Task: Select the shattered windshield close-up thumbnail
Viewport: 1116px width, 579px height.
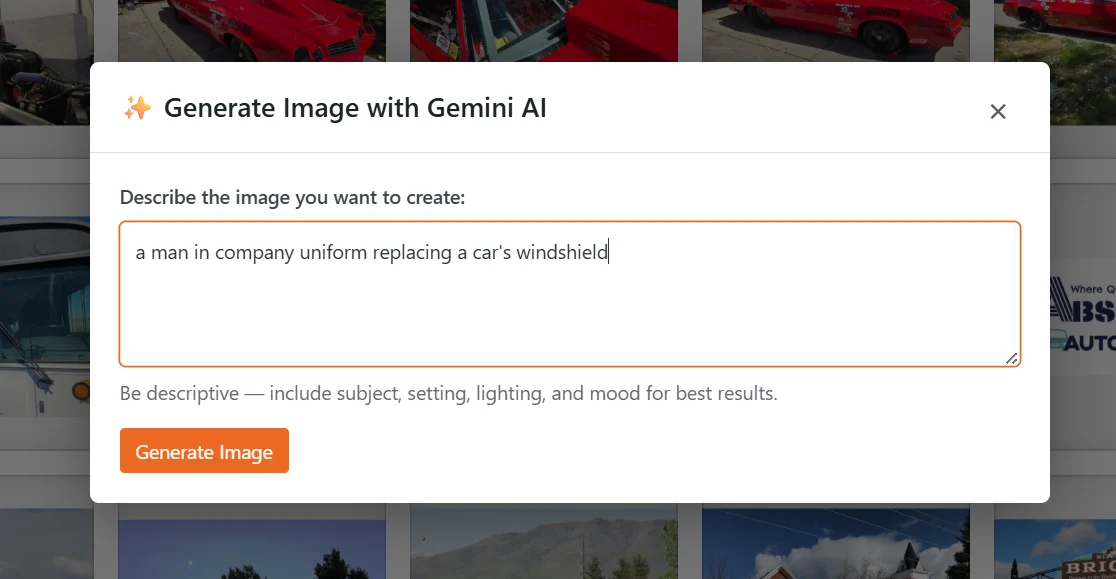Action: pos(543,30)
